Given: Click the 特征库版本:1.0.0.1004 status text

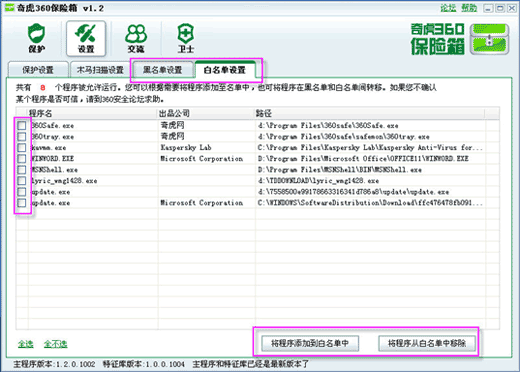Looking at the screenshot, I should (144, 364).
